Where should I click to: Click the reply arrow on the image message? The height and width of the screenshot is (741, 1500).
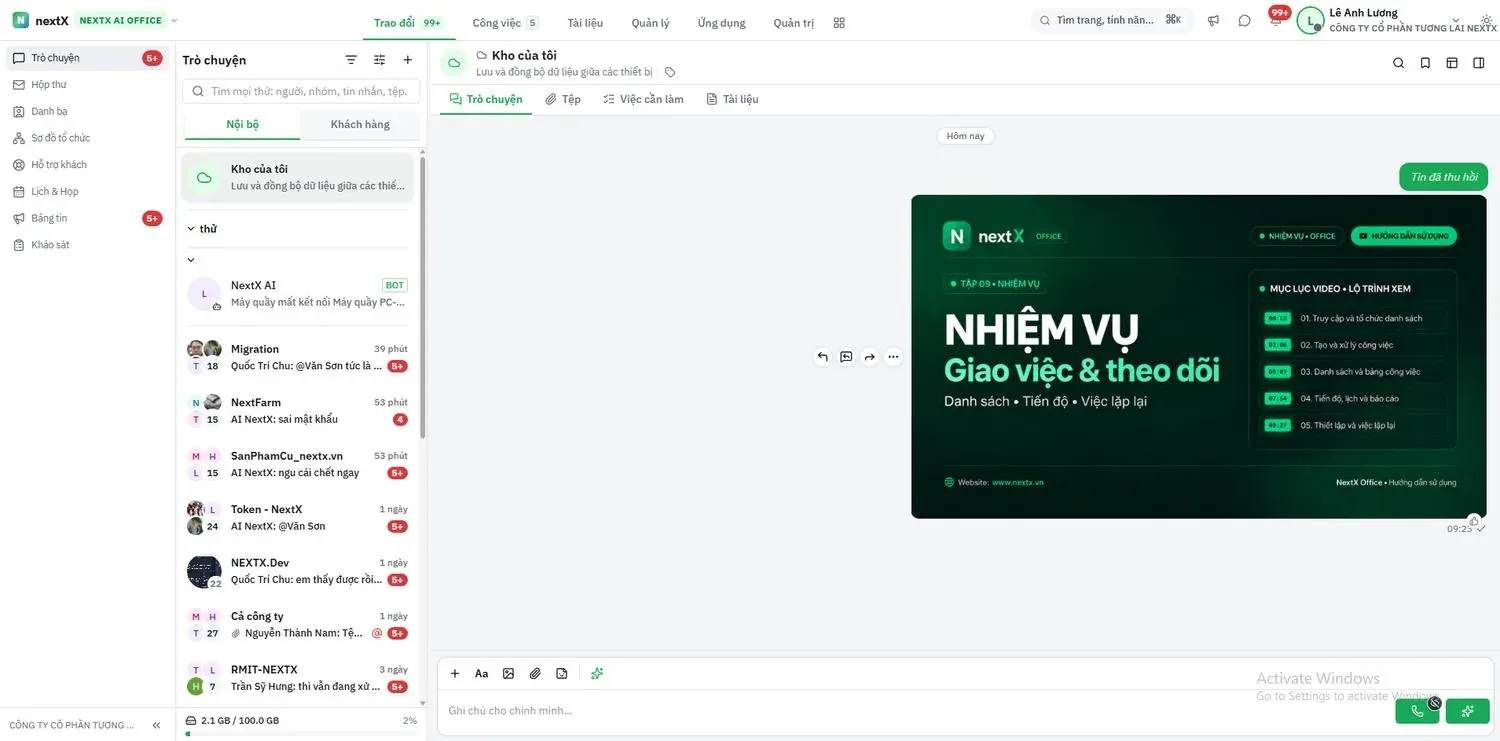click(822, 357)
